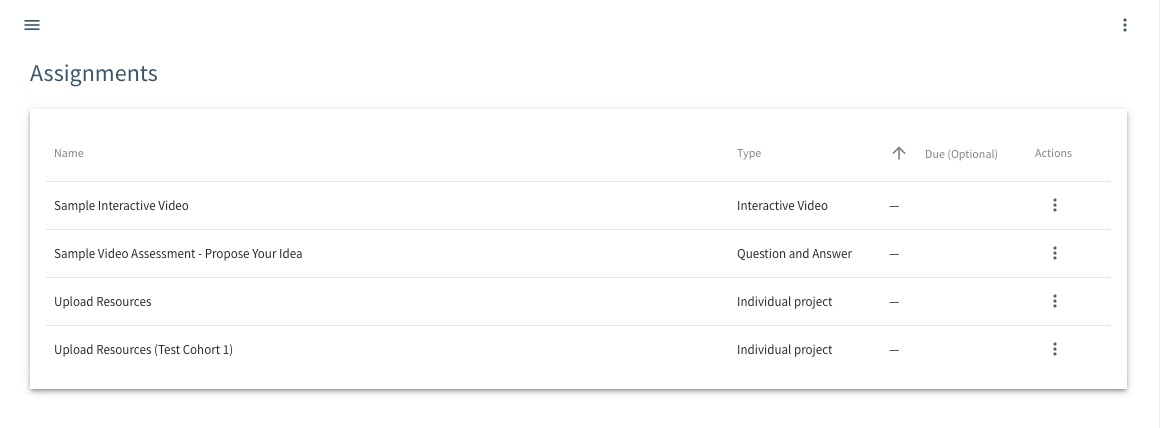The width and height of the screenshot is (1160, 428).
Task: Click due date dash for Sample Interactive Video
Action: [894, 206]
